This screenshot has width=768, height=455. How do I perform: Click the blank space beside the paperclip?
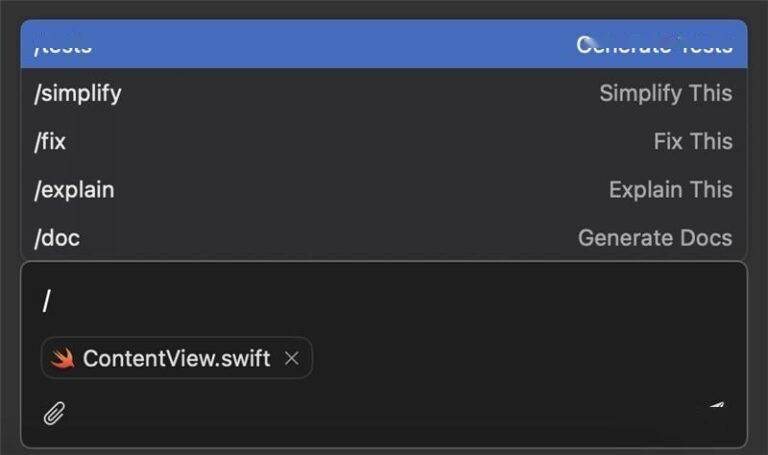pyautogui.click(x=382, y=413)
